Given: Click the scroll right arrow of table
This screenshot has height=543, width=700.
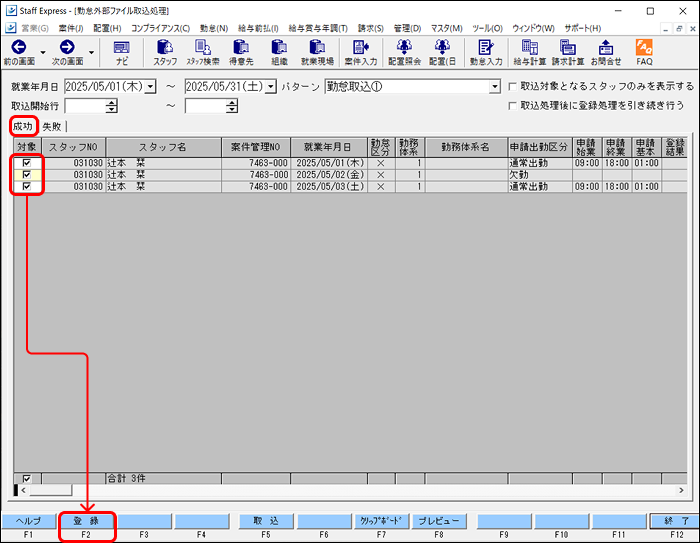Looking at the screenshot, I should pyautogui.click(x=681, y=490).
